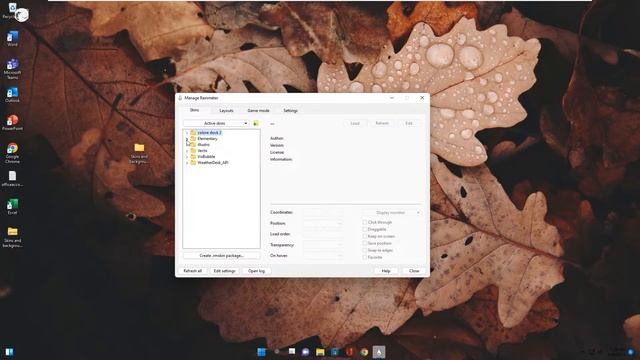Open the Excel desktop shortcut
640x360 pixels.
12,207
